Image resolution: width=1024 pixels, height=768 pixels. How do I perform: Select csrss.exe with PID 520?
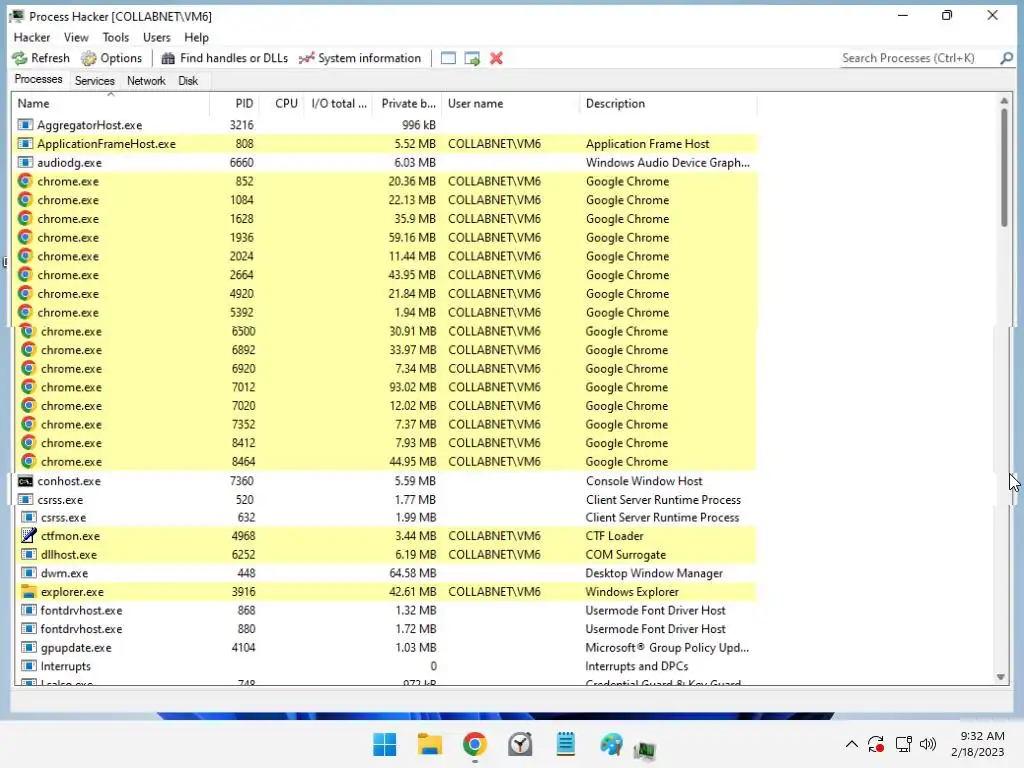click(x=385, y=500)
